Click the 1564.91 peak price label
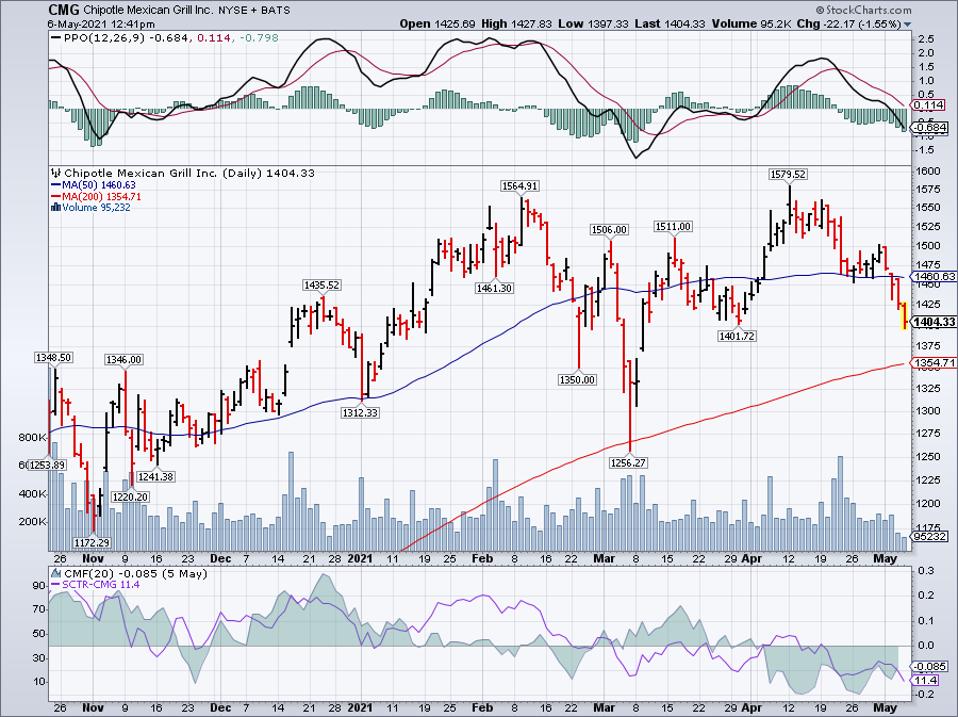Screen dimensions: 958x717 (520, 186)
